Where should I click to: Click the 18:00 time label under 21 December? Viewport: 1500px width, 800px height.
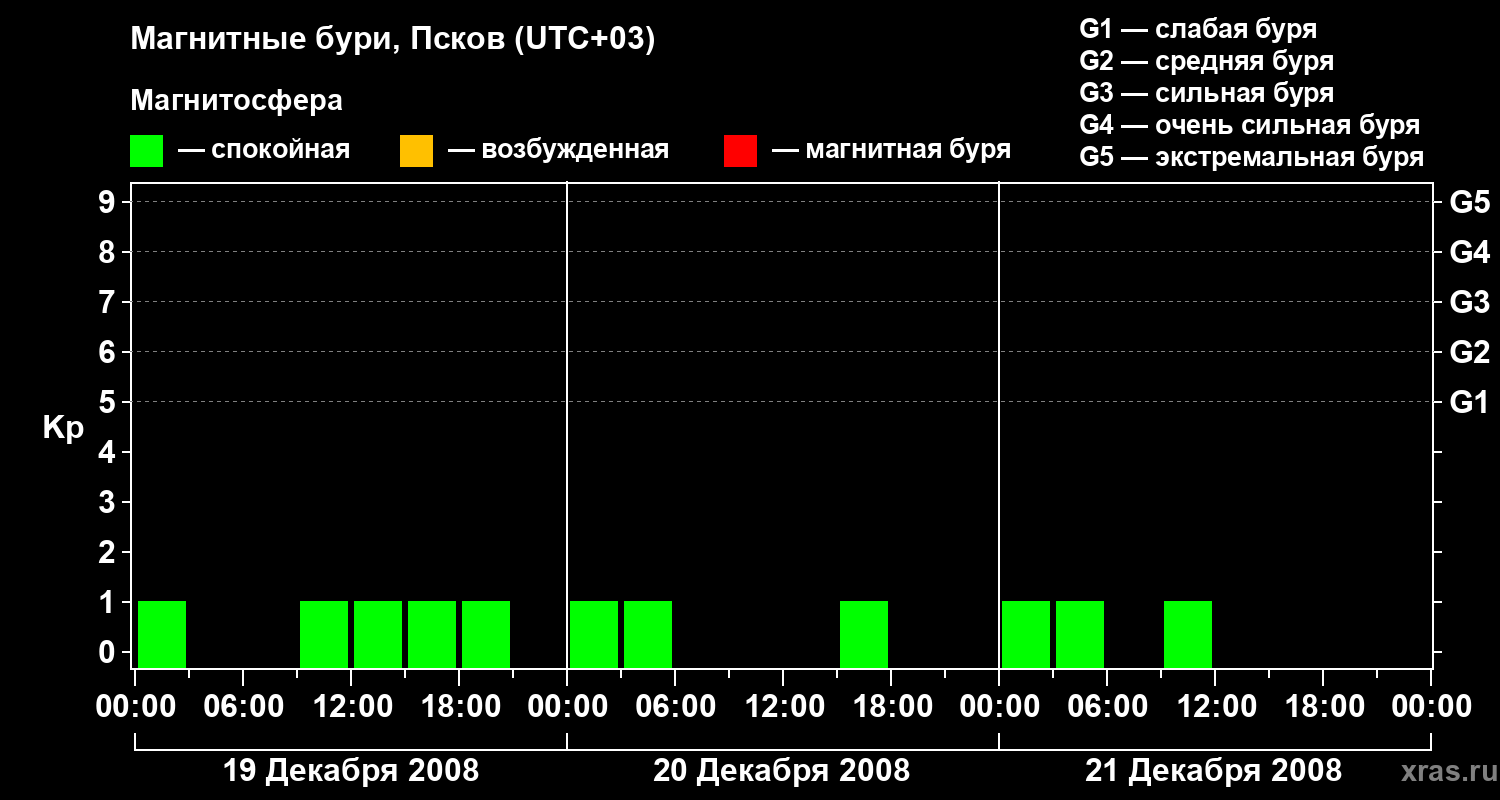pyautogui.click(x=1323, y=707)
